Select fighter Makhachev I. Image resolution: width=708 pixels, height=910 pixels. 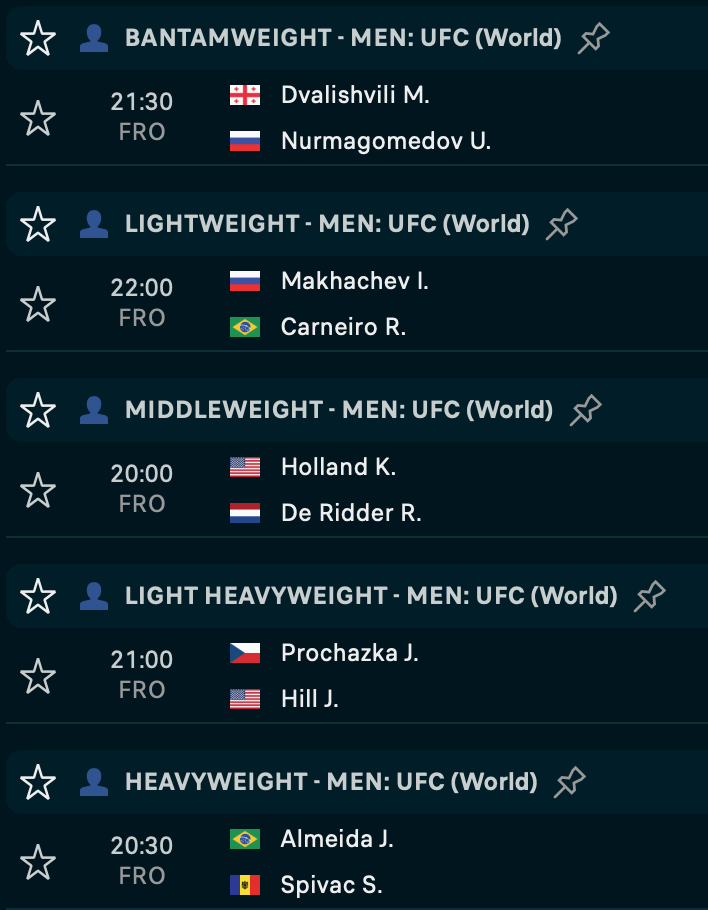coord(355,281)
